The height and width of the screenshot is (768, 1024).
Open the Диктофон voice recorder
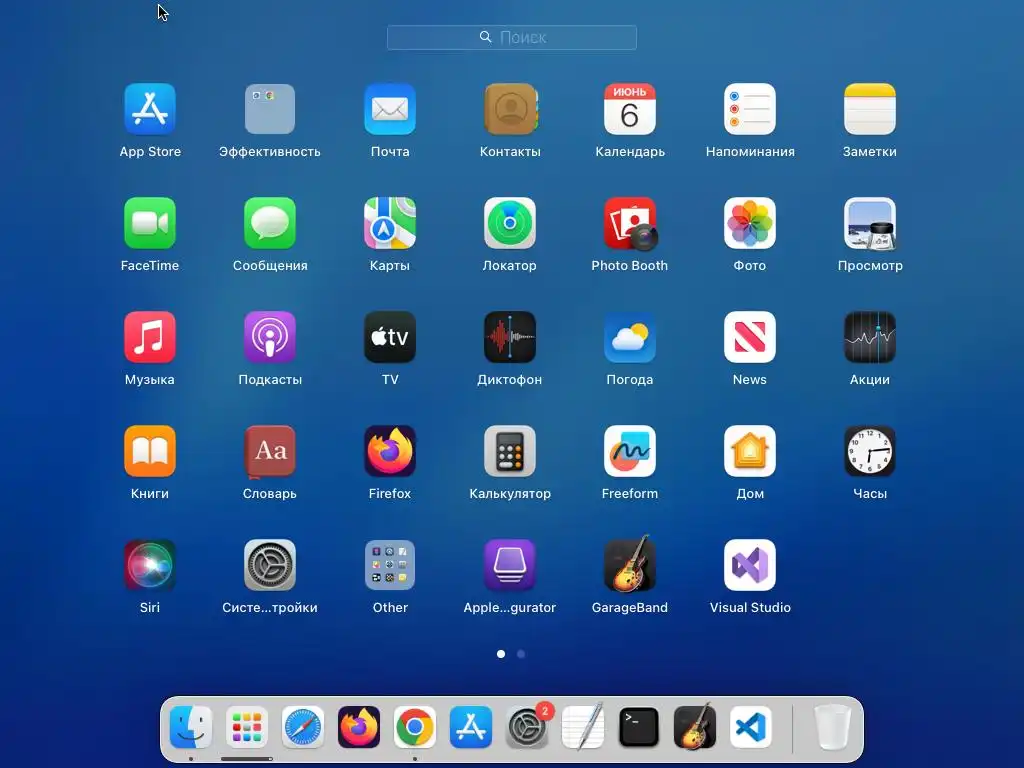click(x=510, y=337)
